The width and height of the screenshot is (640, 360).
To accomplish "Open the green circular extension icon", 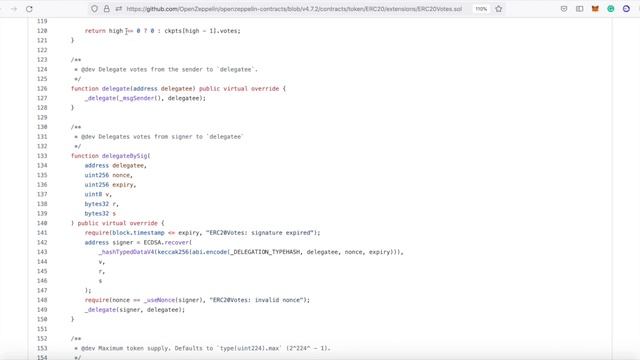I will [611, 9].
